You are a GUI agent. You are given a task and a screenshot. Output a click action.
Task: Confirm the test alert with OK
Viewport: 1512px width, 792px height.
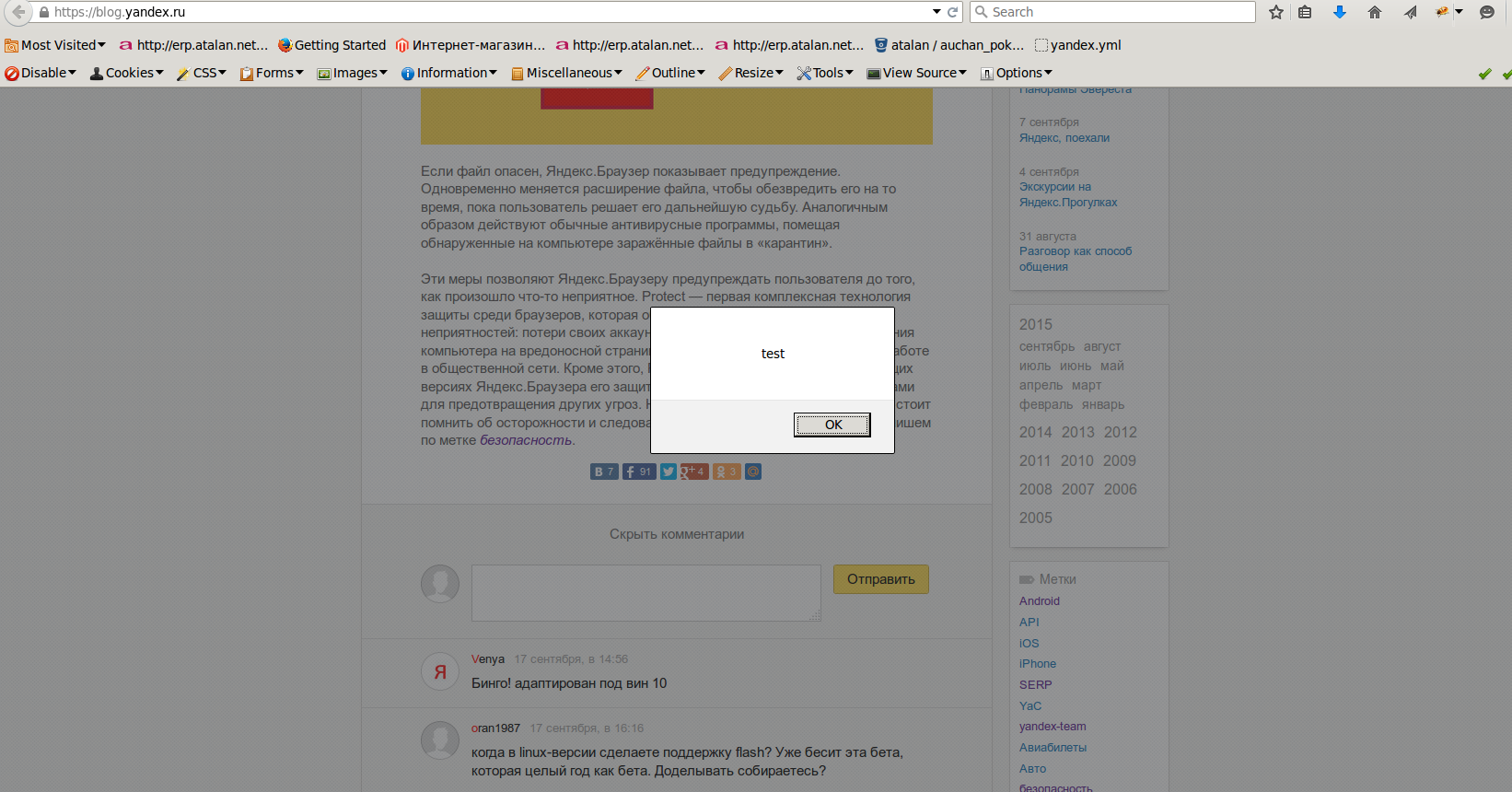click(x=832, y=425)
